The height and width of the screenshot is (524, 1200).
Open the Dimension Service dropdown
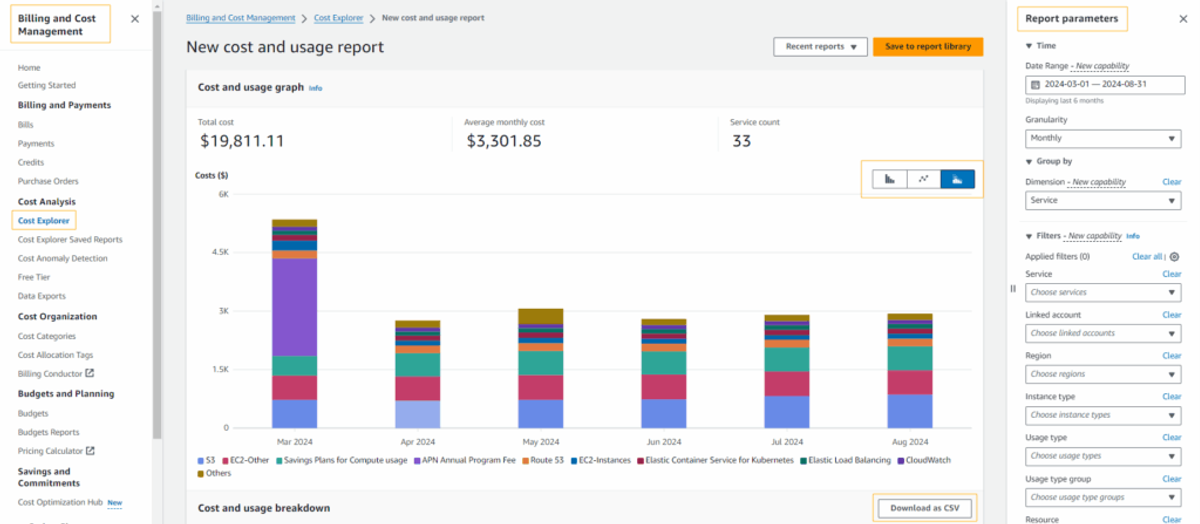1103,200
